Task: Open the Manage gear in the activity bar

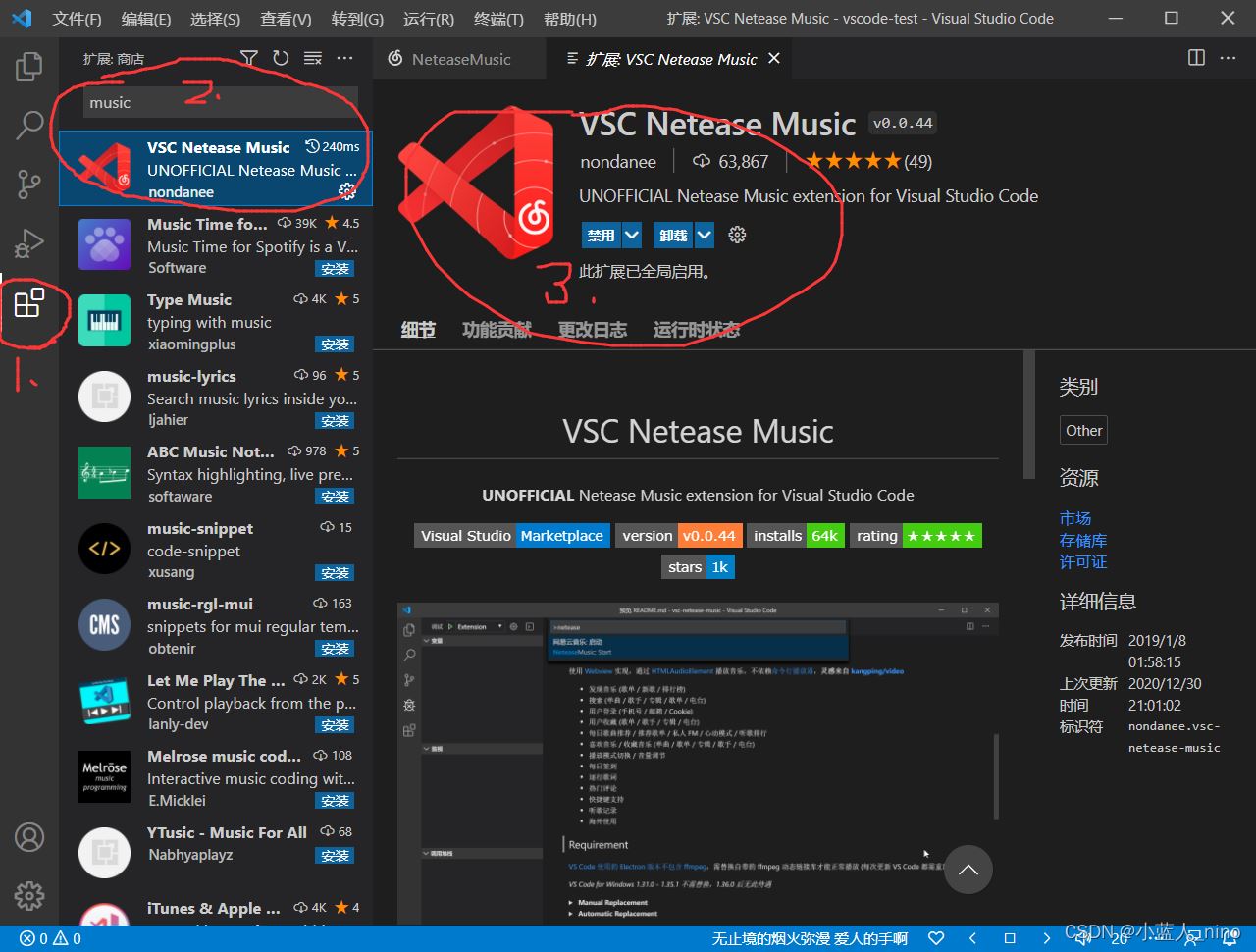Action: pyautogui.click(x=29, y=895)
